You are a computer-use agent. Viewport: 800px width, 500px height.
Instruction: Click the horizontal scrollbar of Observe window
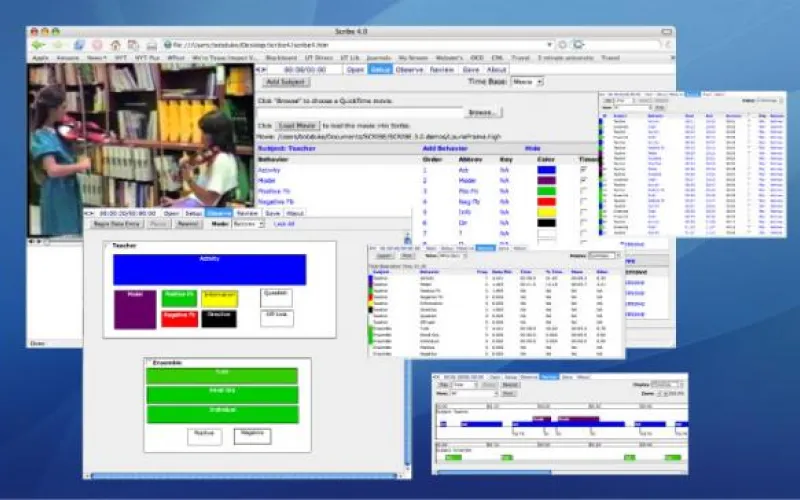pyautogui.click(x=244, y=476)
